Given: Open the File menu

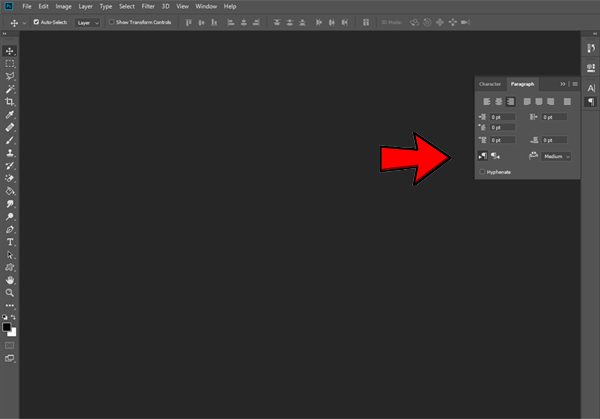Looking at the screenshot, I should pos(27,7).
